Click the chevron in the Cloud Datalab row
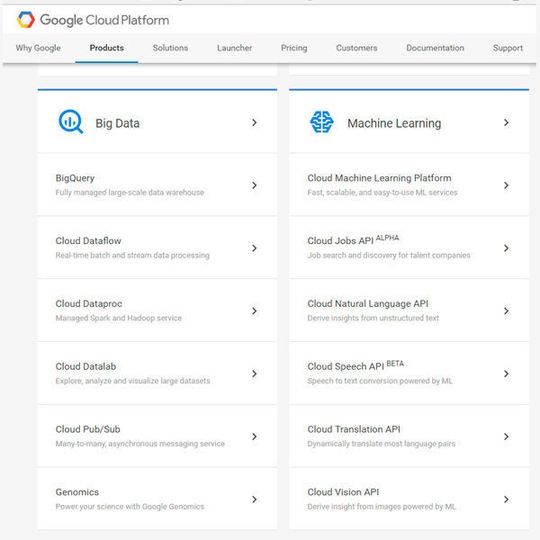 (x=254, y=374)
